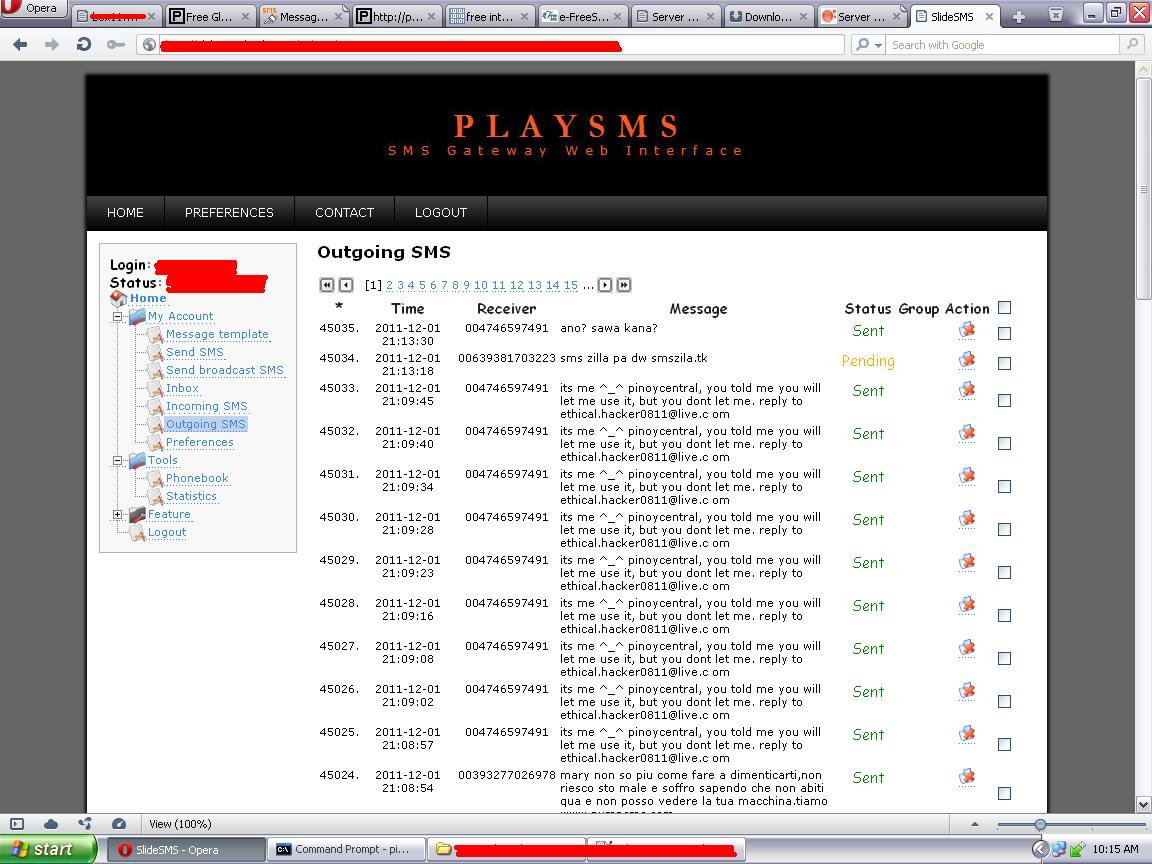Open the Send broadcast SMS link
Image resolution: width=1152 pixels, height=864 pixels.
224,370
